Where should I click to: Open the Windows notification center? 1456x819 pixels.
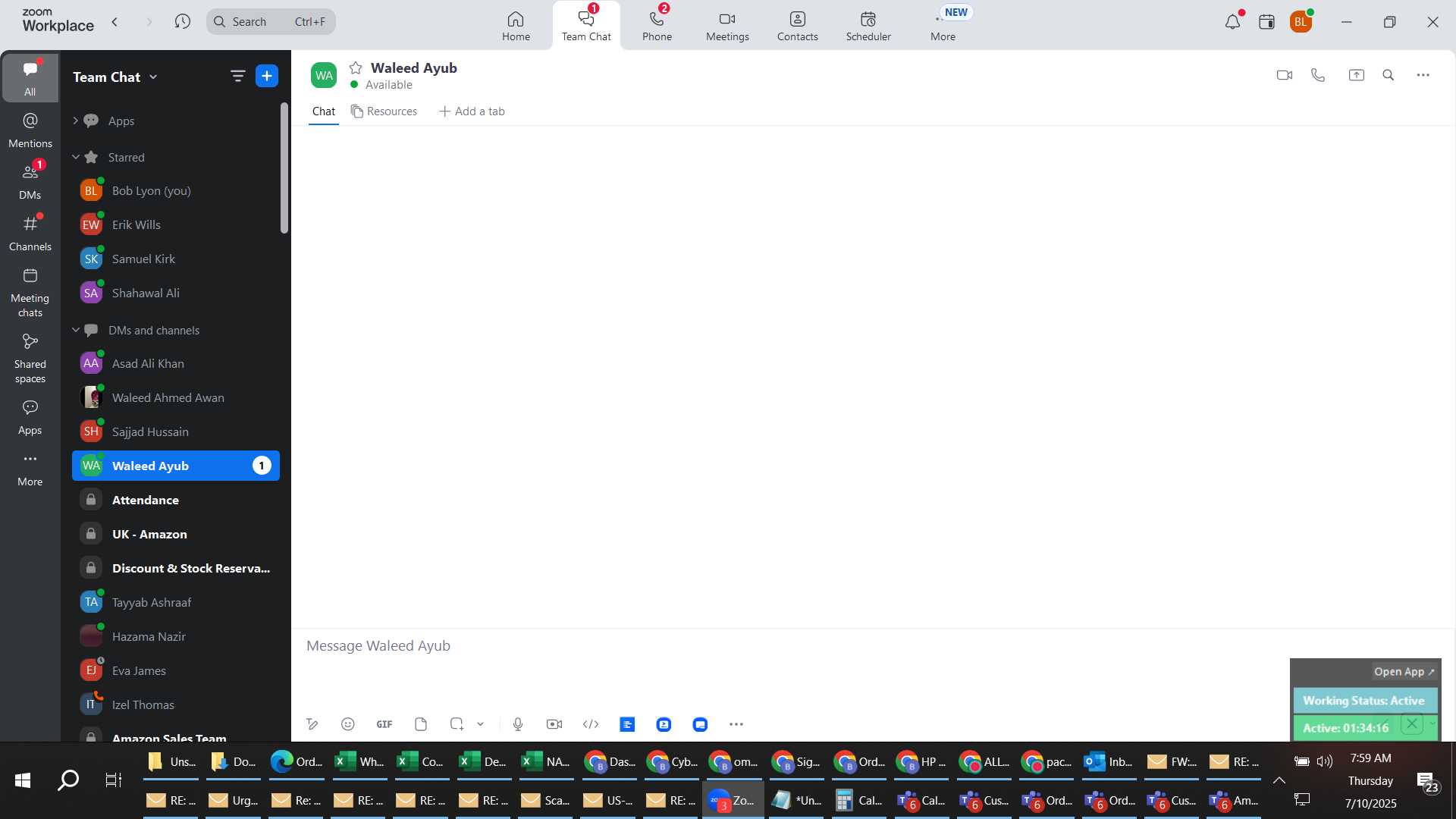point(1428,783)
